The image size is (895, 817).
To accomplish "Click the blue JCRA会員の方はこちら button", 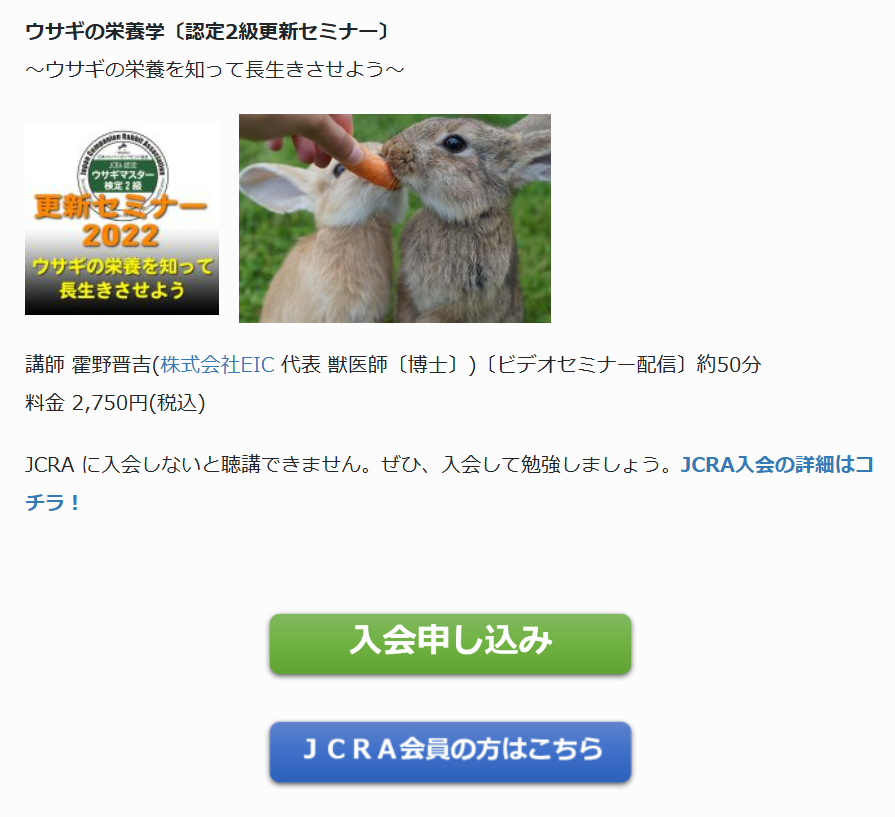I will [x=450, y=751].
